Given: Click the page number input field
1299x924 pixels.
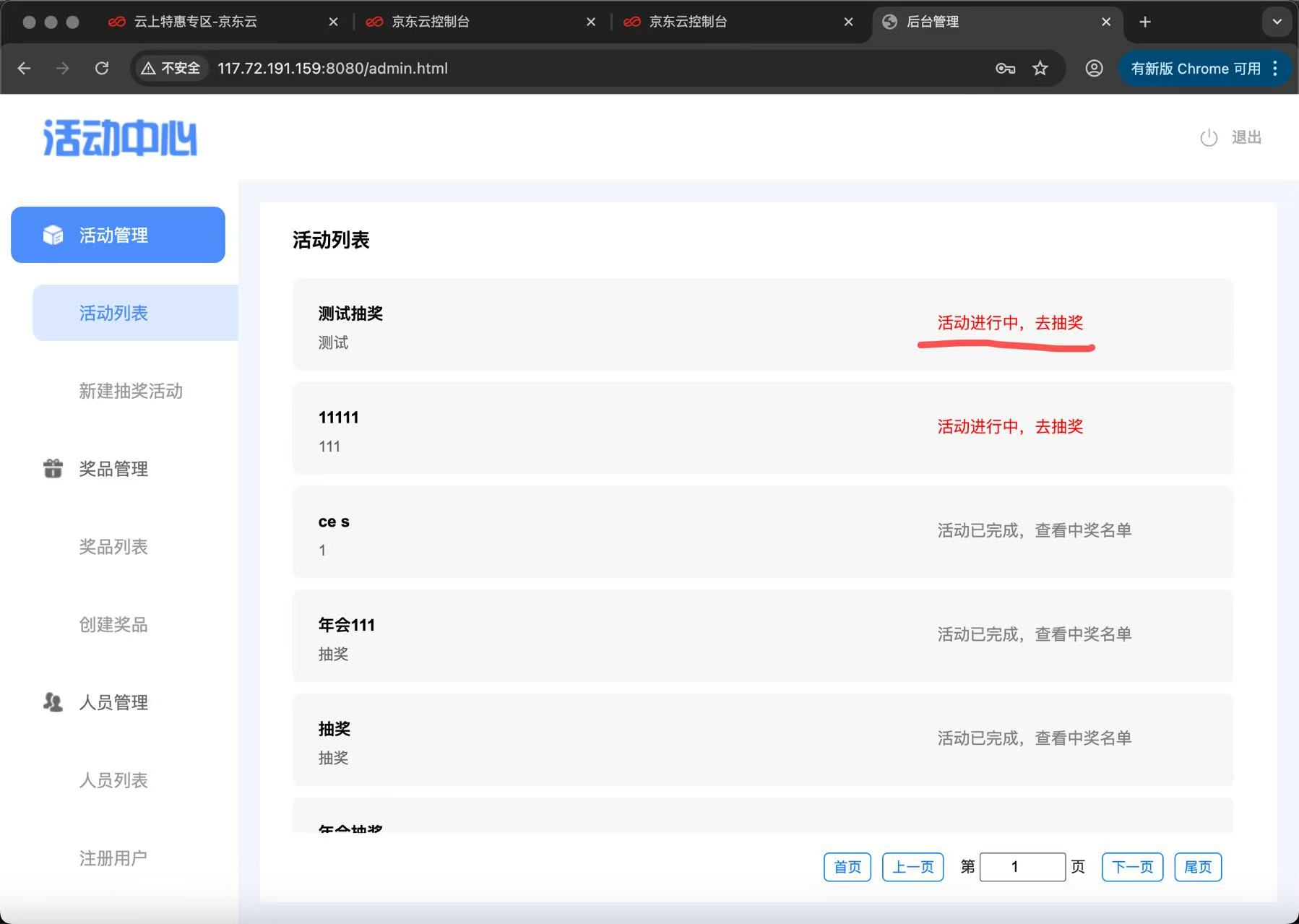Looking at the screenshot, I should tap(1022, 867).
